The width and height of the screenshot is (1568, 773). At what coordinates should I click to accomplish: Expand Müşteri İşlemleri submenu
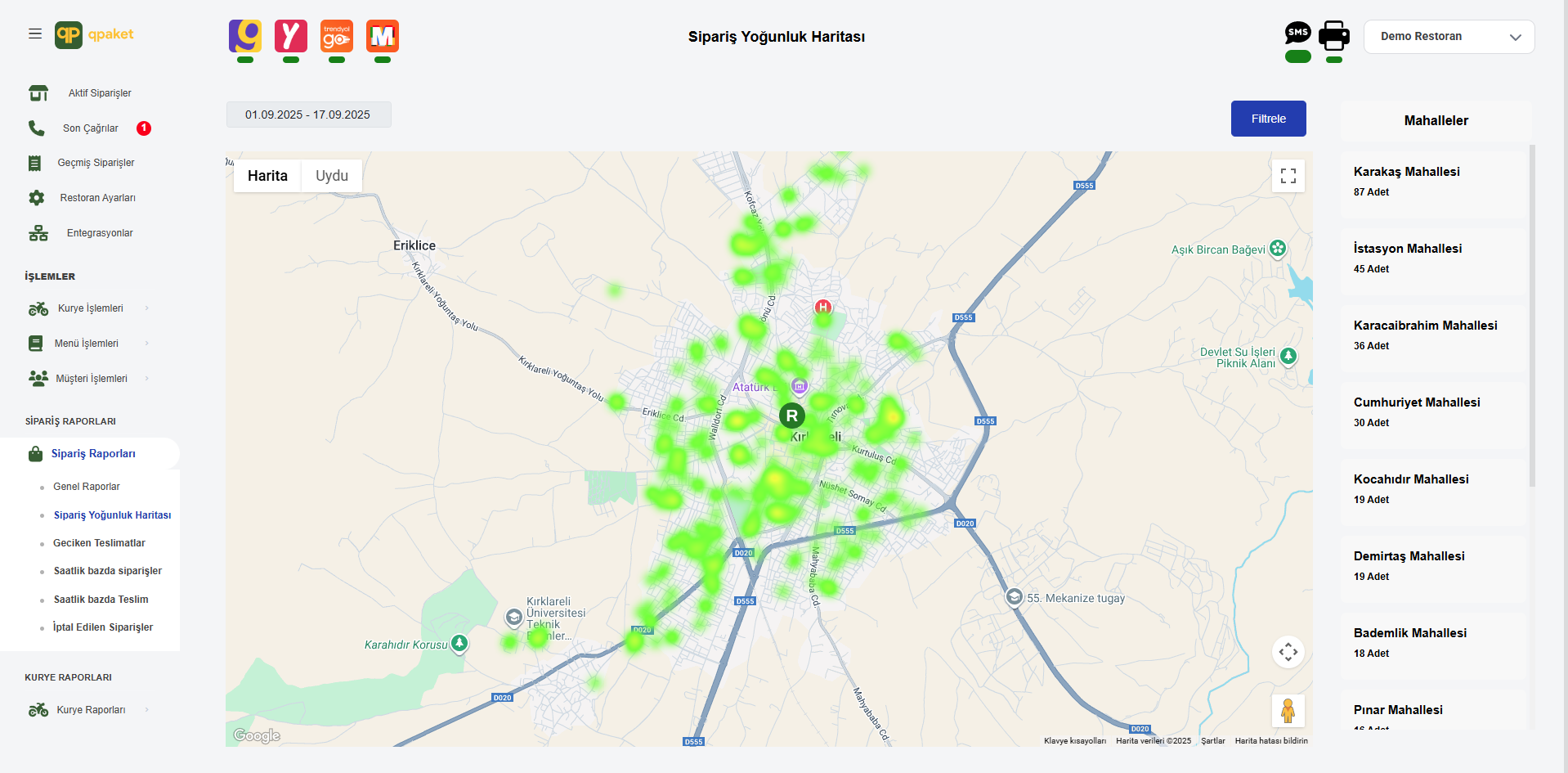coord(91,379)
